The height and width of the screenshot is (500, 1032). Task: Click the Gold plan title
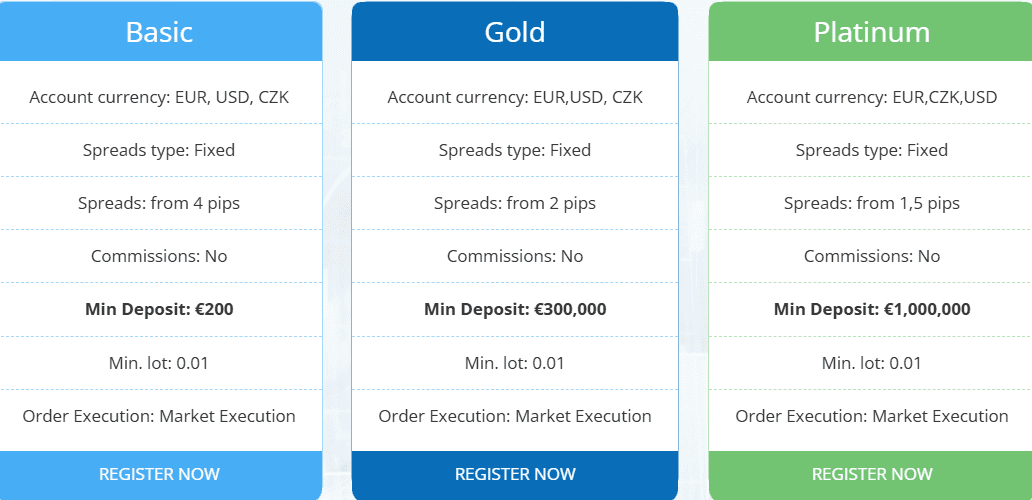pyautogui.click(x=515, y=32)
